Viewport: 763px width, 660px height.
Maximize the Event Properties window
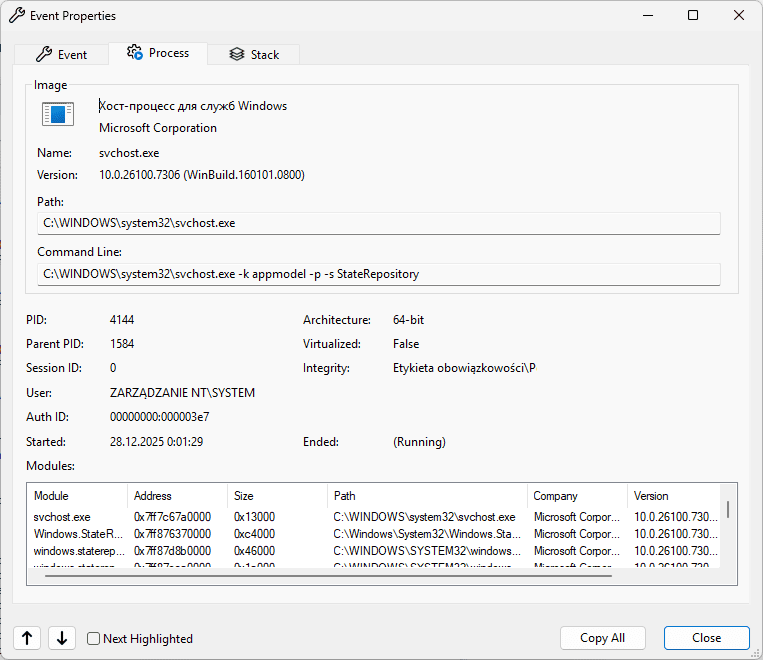point(693,16)
